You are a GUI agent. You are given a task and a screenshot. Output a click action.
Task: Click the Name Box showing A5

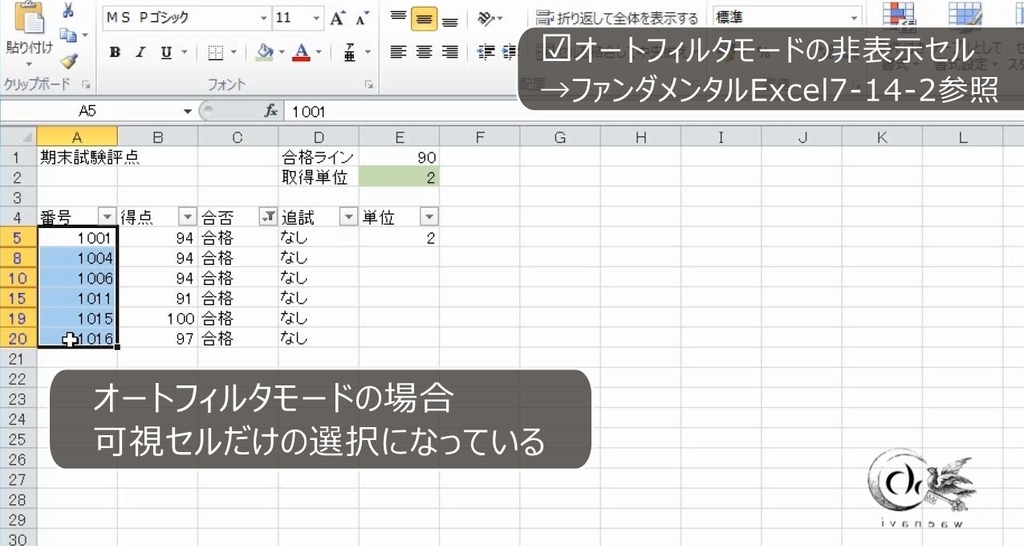pos(90,112)
